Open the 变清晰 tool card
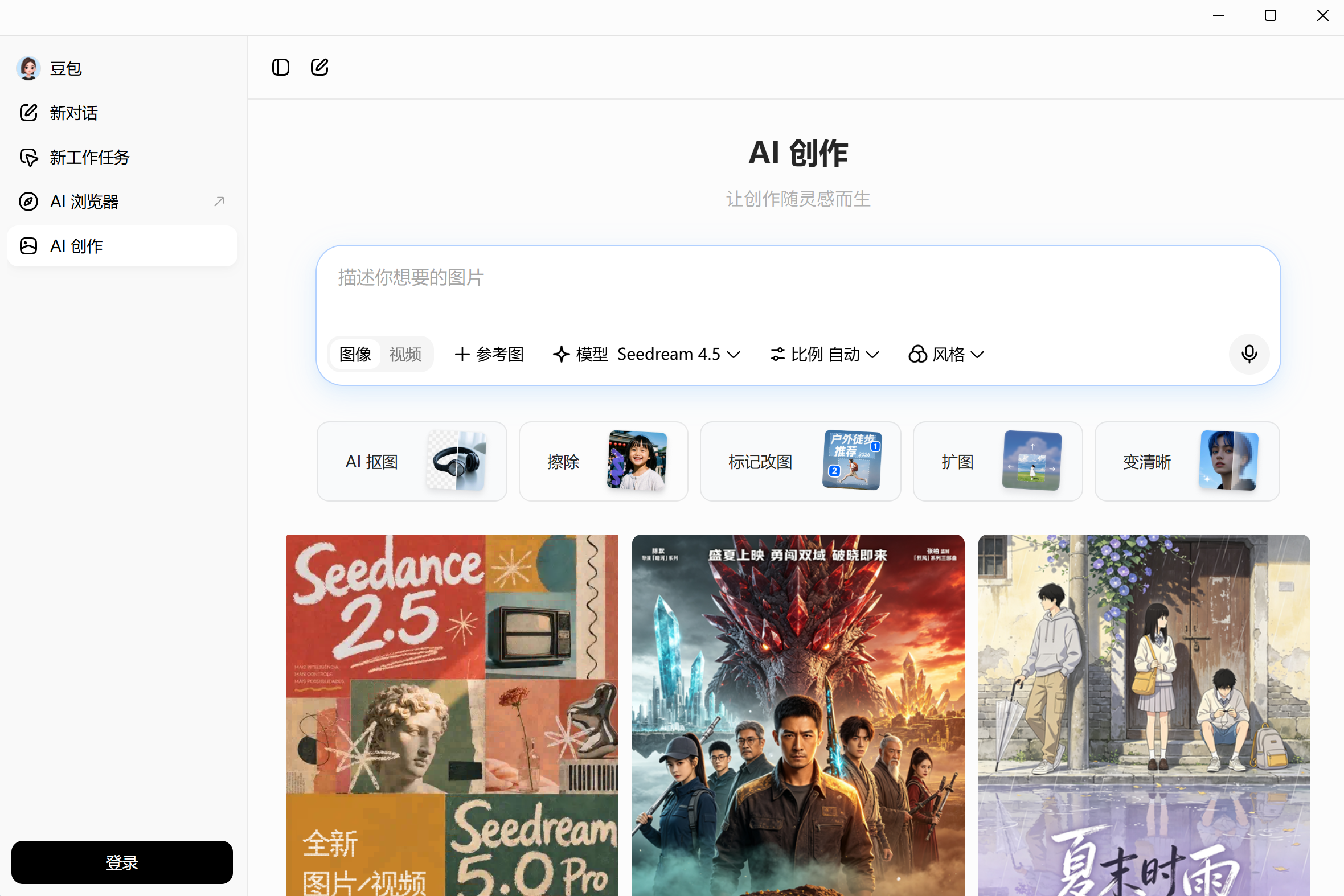Viewport: 1344px width, 896px height. (x=1187, y=462)
